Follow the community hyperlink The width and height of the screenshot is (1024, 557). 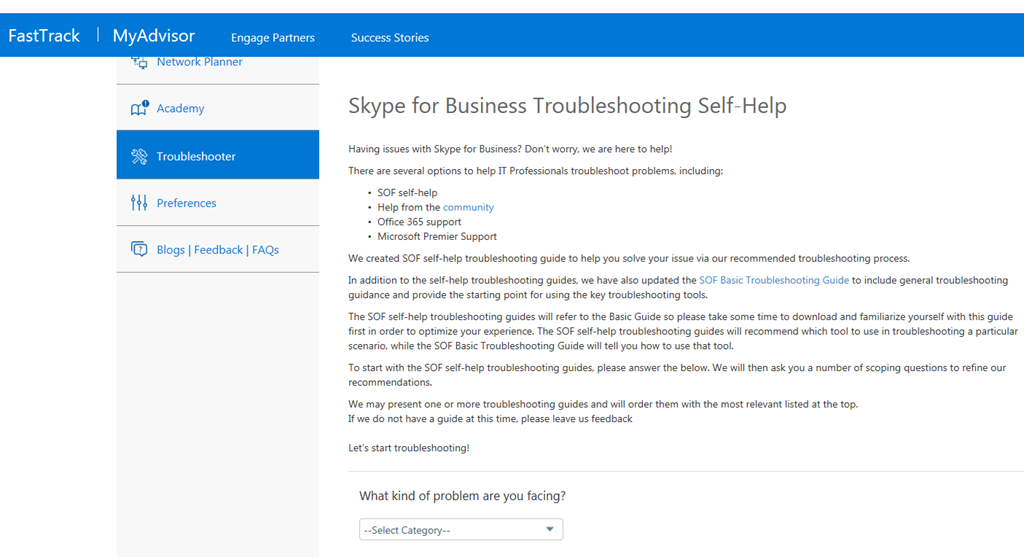click(468, 207)
